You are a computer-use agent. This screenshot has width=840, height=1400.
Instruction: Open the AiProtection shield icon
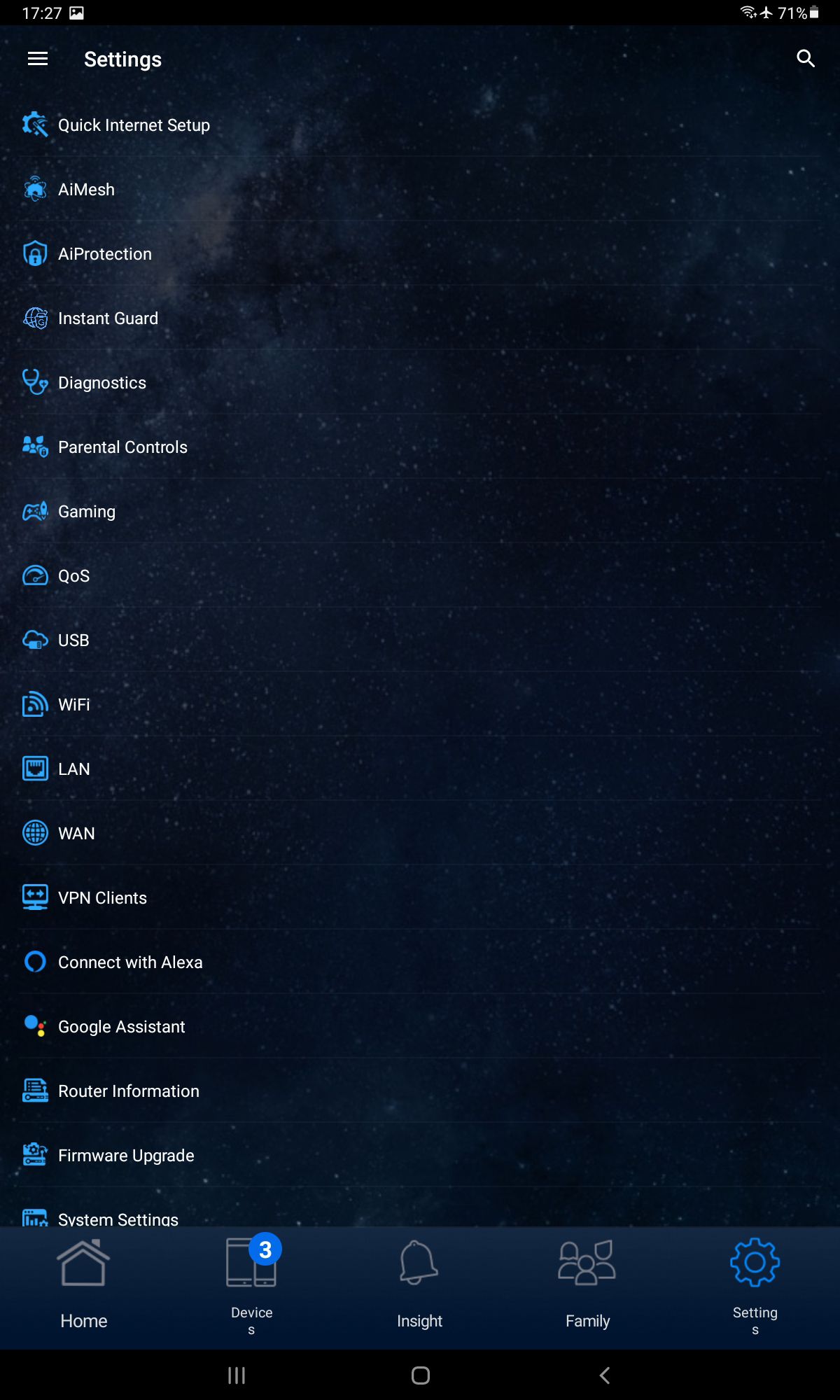pyautogui.click(x=35, y=253)
